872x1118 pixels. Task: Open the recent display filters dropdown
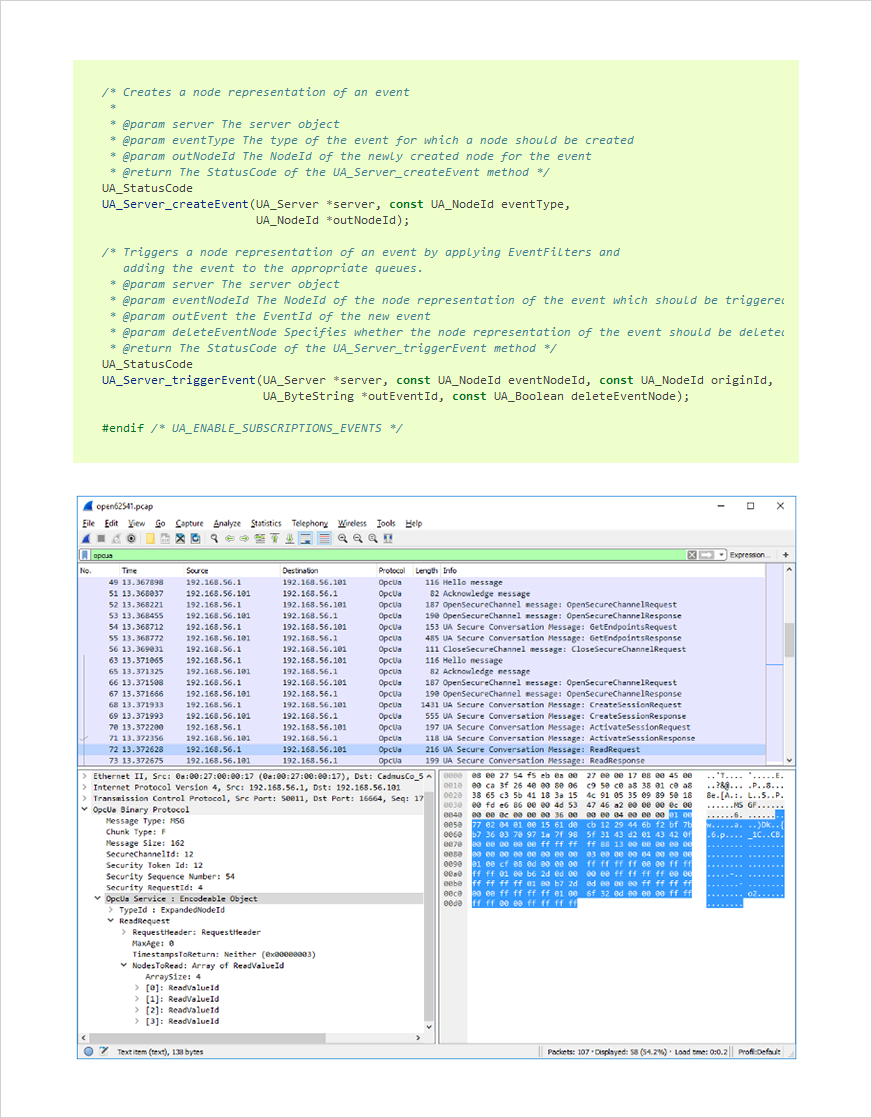(722, 555)
